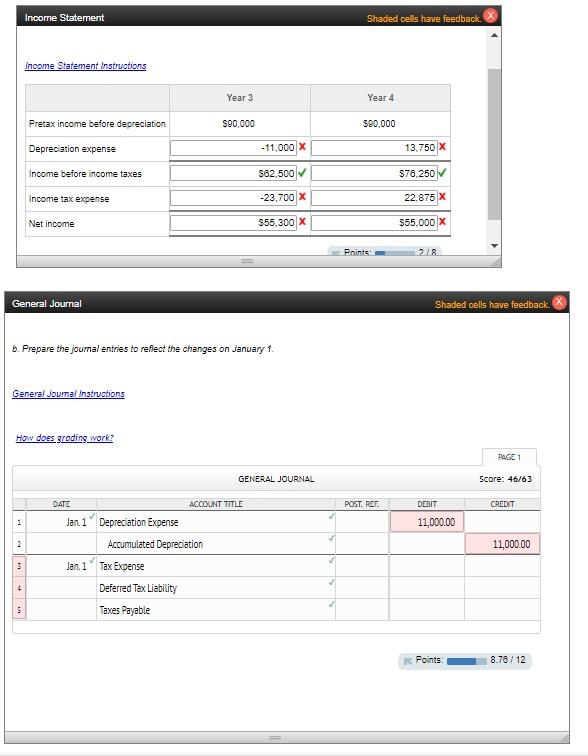Click check mark on Taxes Payable row
The height and width of the screenshot is (756, 588).
point(331,604)
